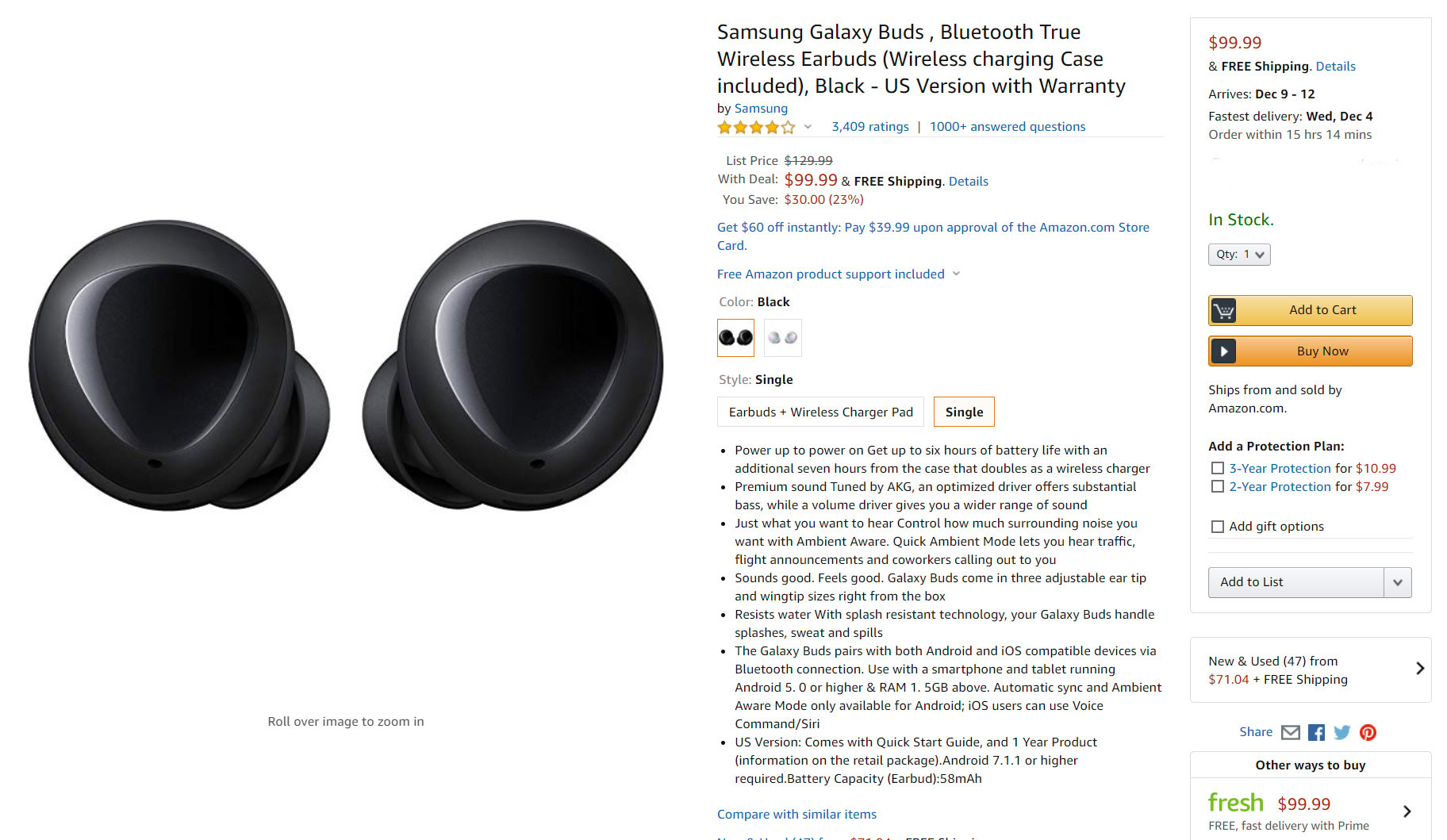Image resolution: width=1447 pixels, height=840 pixels.
Task: Click the play arrow icon on Buy Now
Action: point(1223,351)
